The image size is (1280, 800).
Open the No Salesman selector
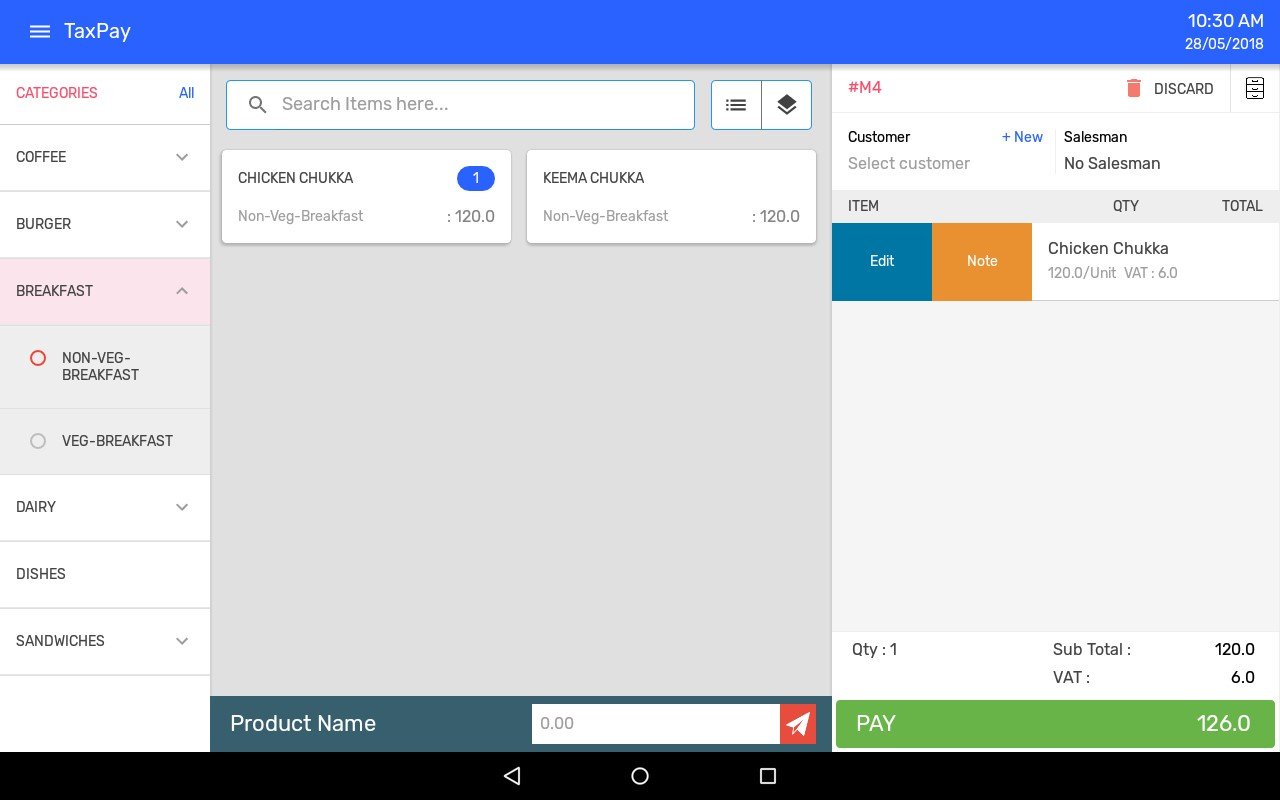click(x=1112, y=164)
